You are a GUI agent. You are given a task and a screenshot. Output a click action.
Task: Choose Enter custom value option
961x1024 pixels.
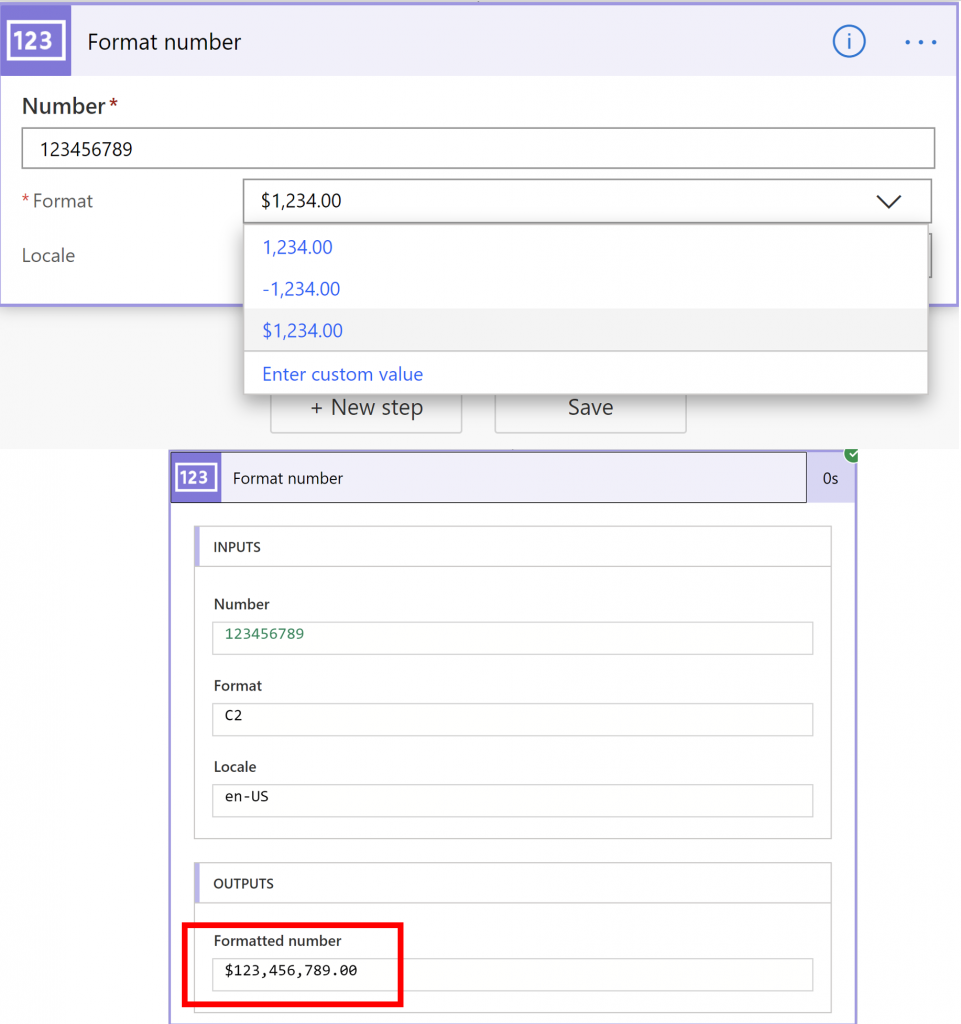(x=585, y=374)
